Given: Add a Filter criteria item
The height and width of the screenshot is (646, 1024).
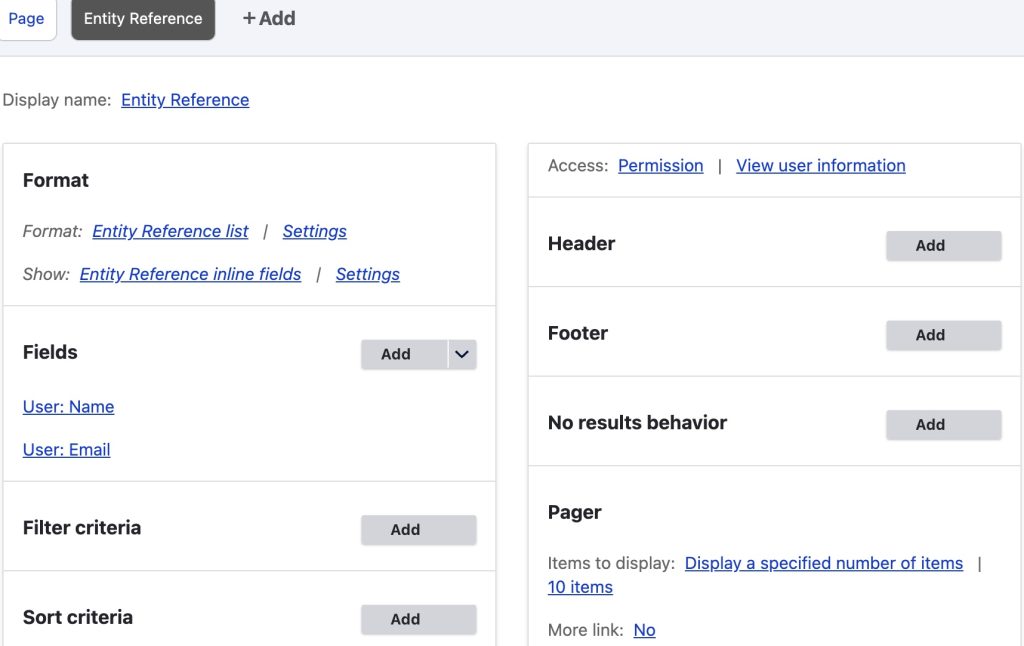Looking at the screenshot, I should coord(418,530).
